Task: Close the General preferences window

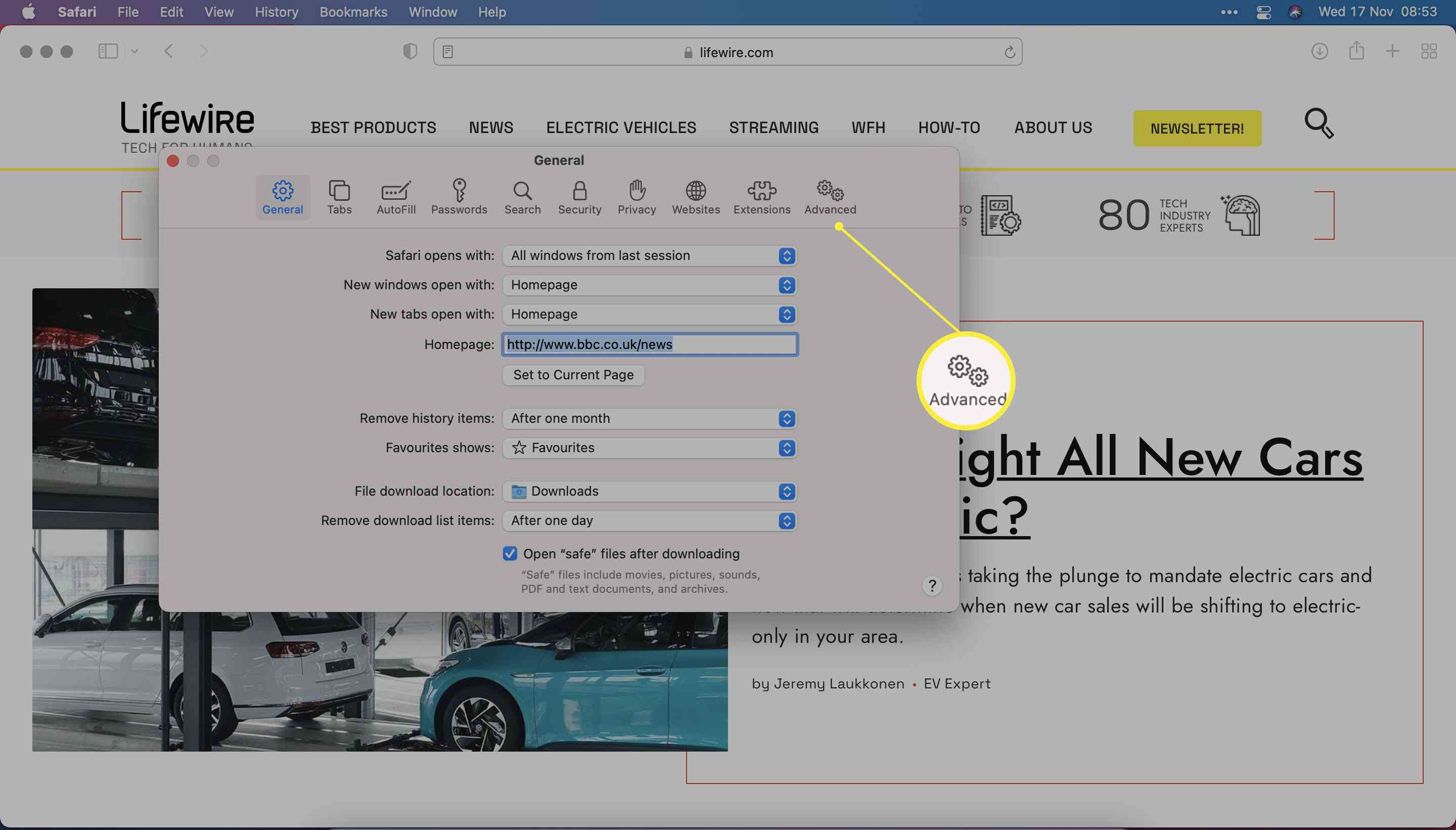Action: click(172, 161)
